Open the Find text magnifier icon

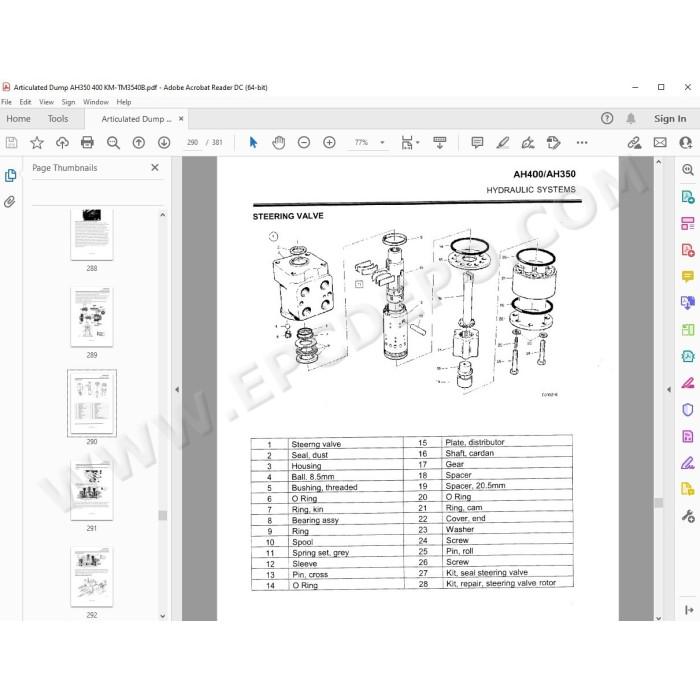113,143
